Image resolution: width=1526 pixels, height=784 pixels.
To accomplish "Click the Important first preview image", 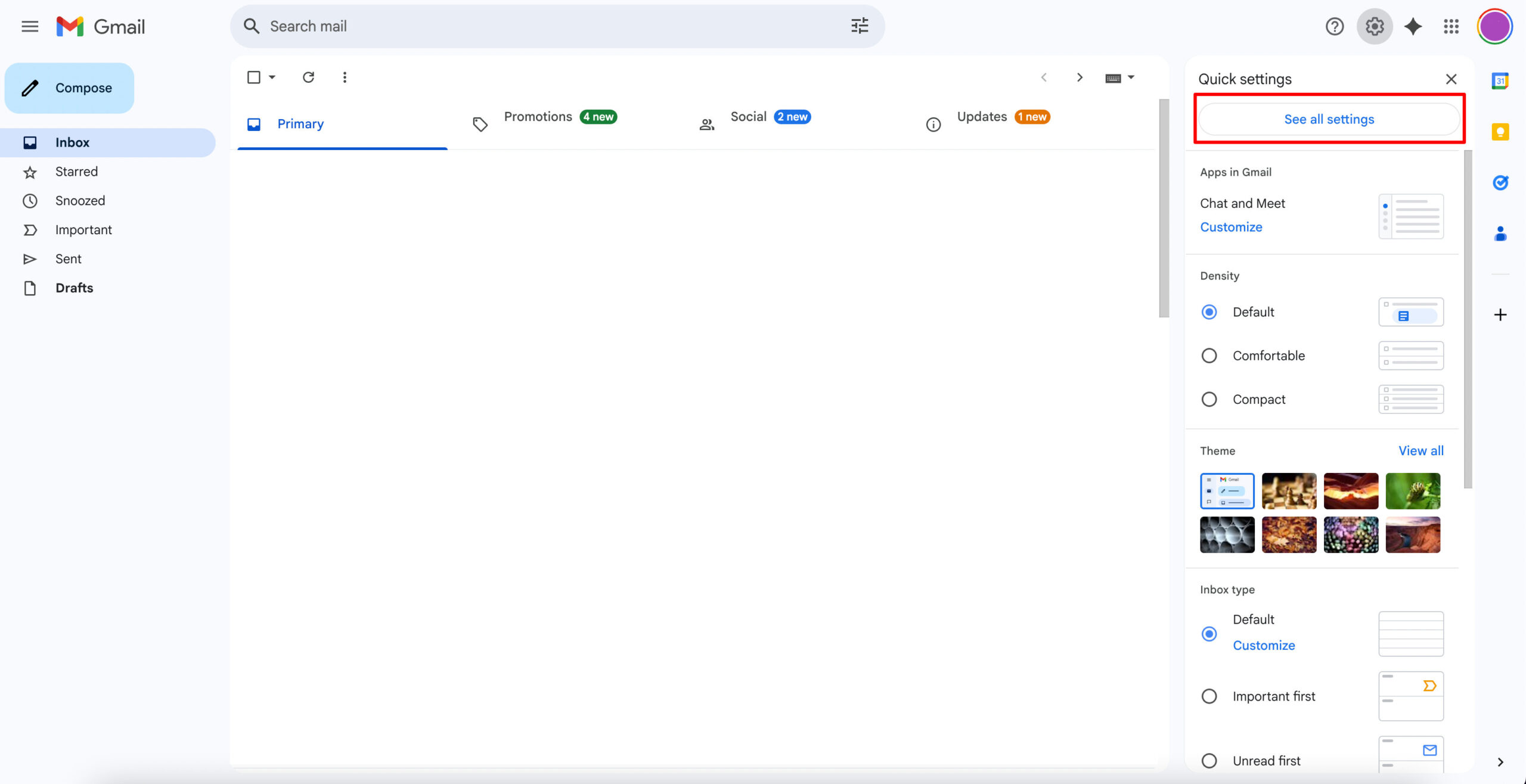I will tap(1411, 696).
